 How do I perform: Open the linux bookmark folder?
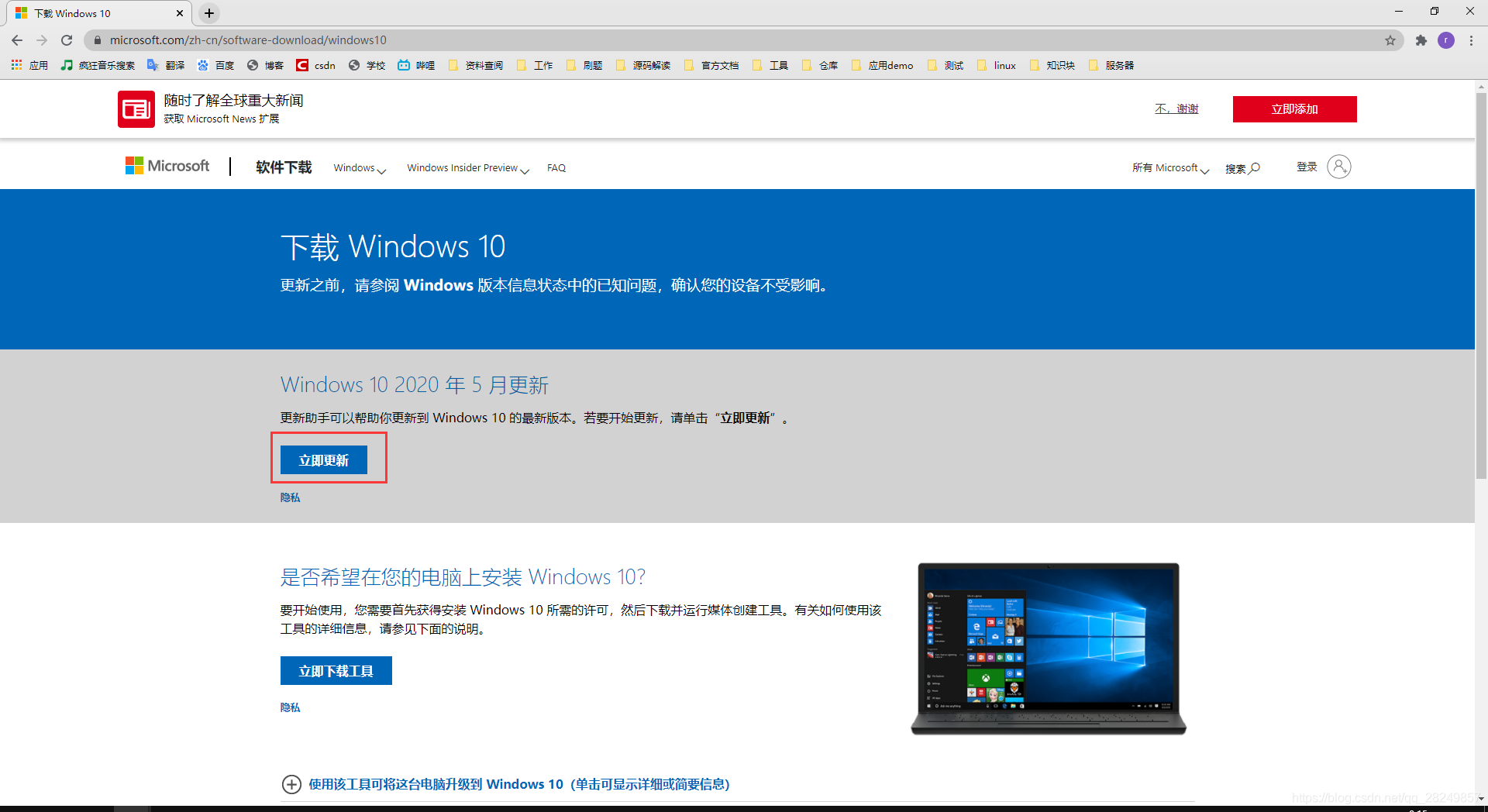(997, 65)
